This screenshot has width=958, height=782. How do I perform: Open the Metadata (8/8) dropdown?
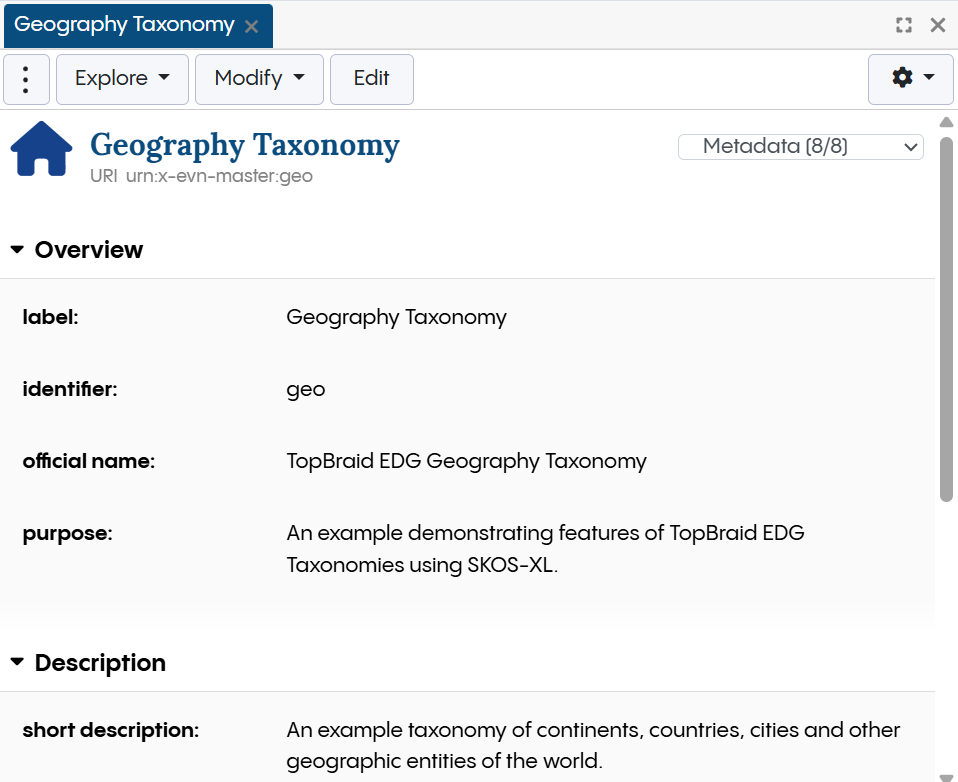tap(800, 147)
